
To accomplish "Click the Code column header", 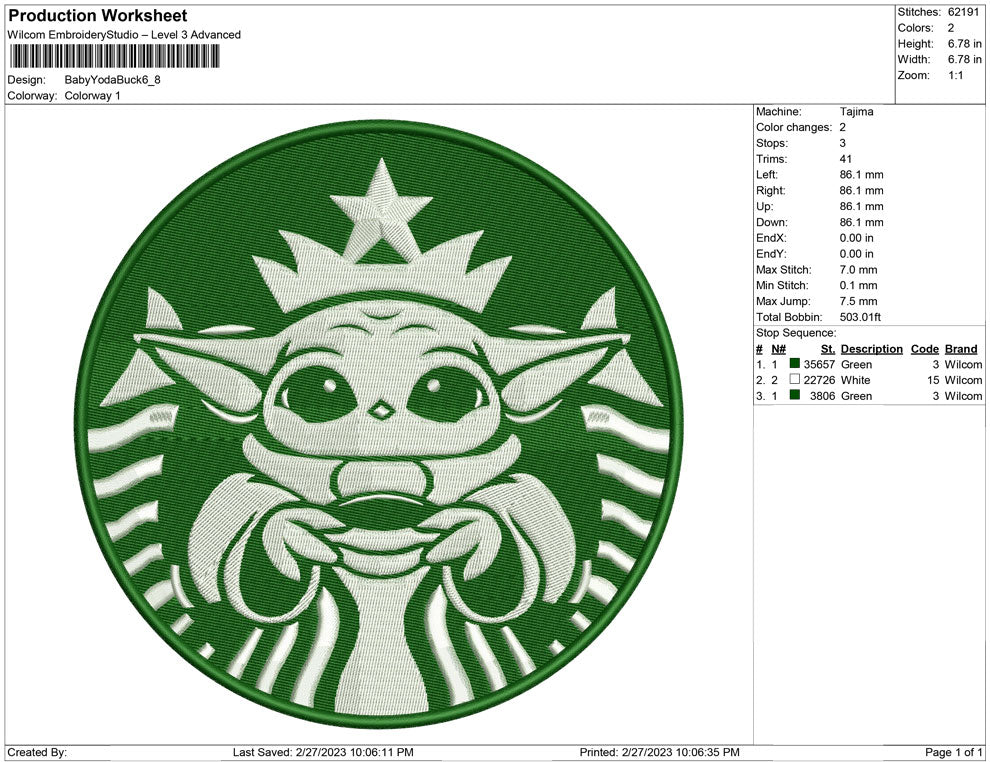I will tap(924, 349).
